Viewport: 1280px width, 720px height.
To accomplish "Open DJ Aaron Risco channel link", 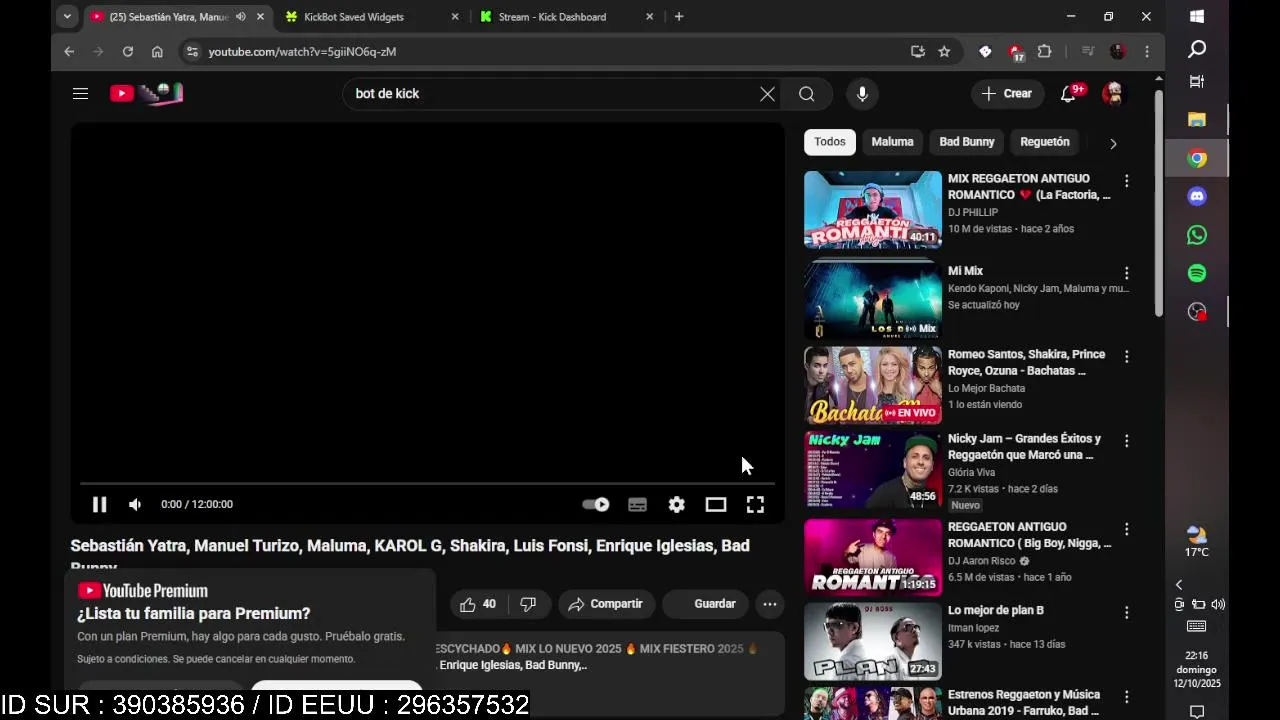I will pos(981,561).
